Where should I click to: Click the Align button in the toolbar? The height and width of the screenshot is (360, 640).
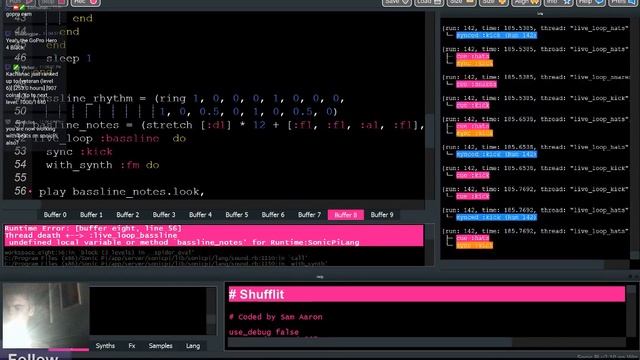click(x=526, y=2)
